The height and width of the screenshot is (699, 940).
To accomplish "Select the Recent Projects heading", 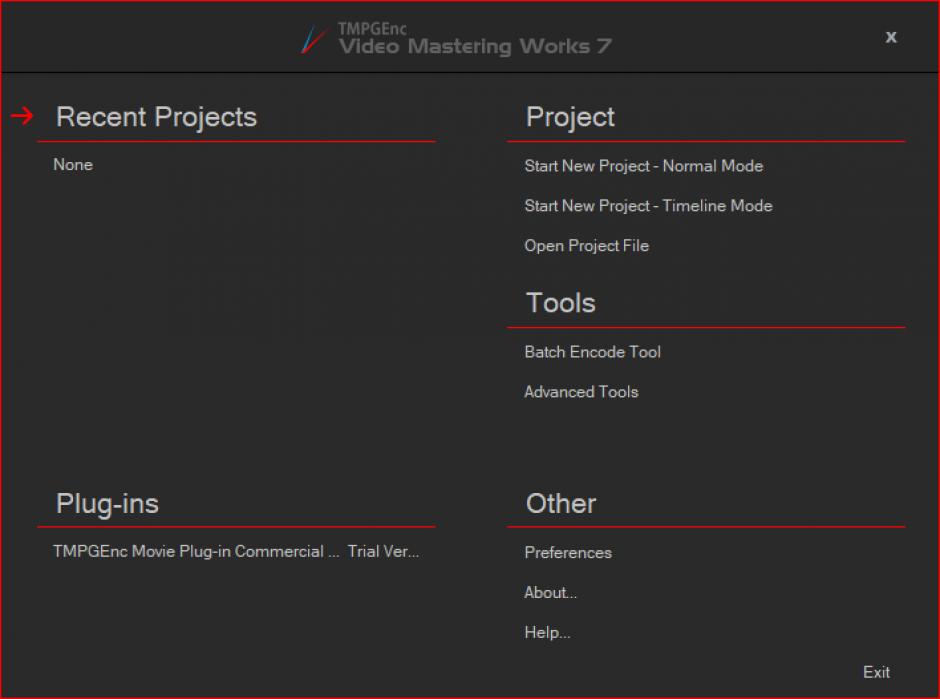I will (x=156, y=117).
